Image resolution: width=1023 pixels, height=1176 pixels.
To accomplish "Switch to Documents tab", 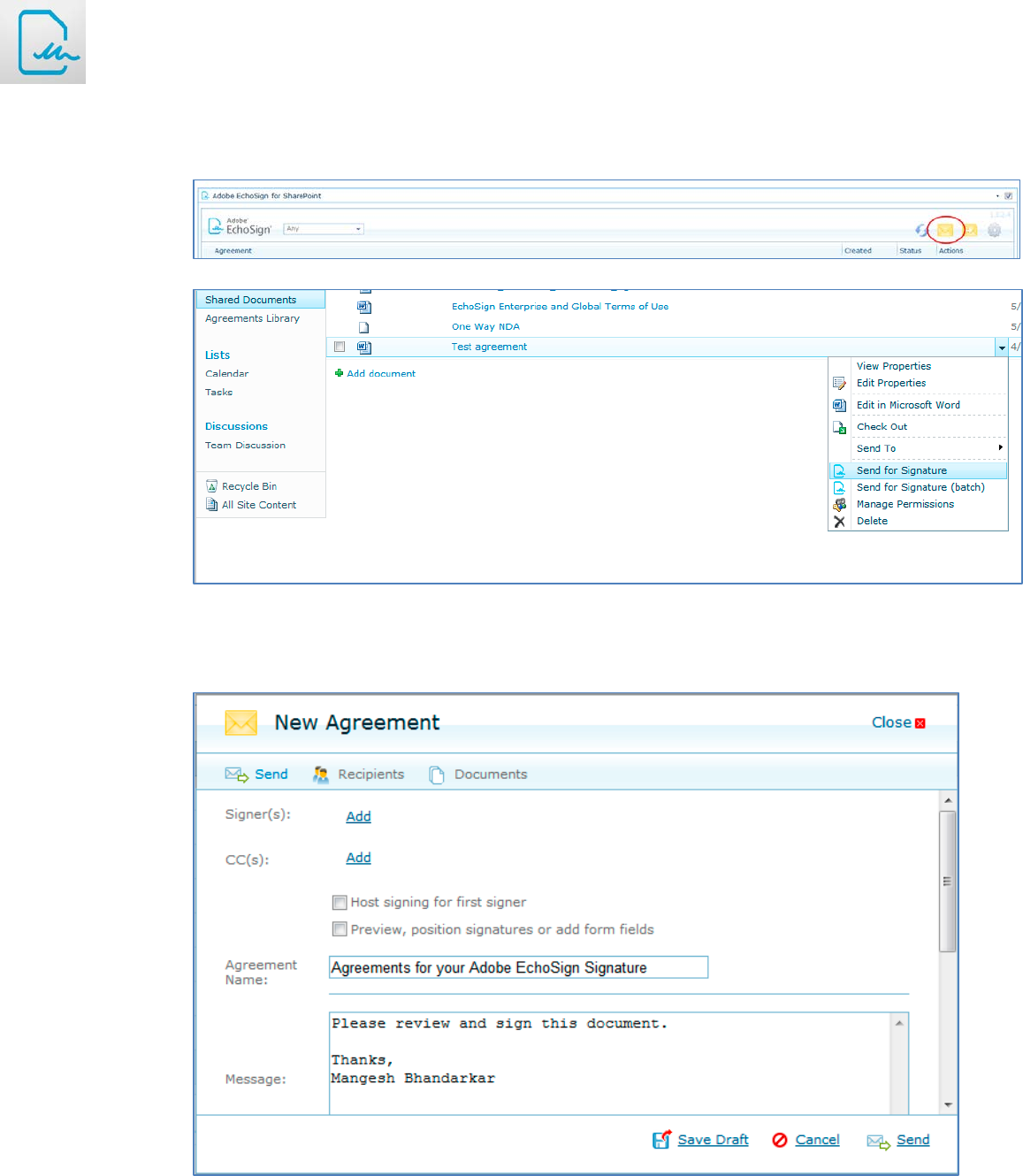I will (x=478, y=775).
